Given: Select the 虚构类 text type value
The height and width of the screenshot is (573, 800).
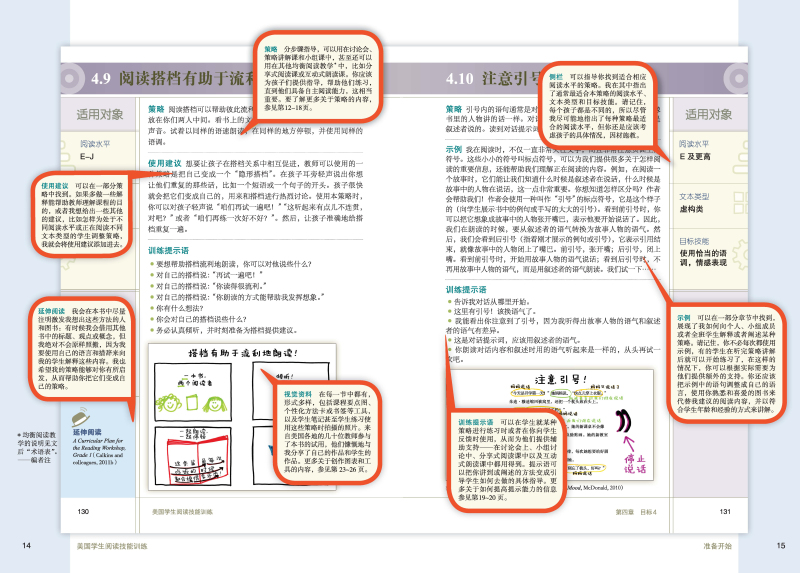Looking at the screenshot, I should 691,209.
